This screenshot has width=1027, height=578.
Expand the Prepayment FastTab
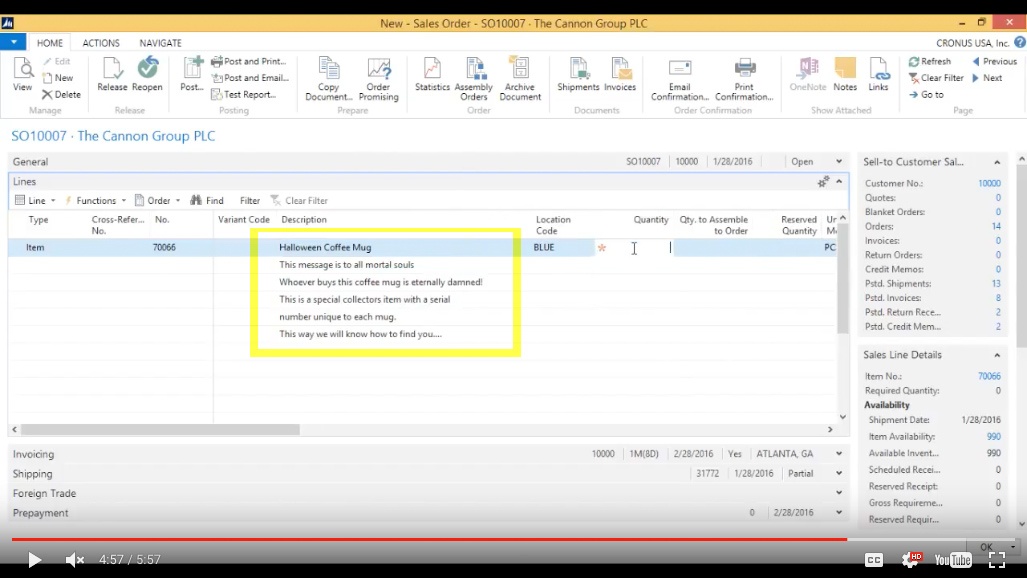pos(839,512)
